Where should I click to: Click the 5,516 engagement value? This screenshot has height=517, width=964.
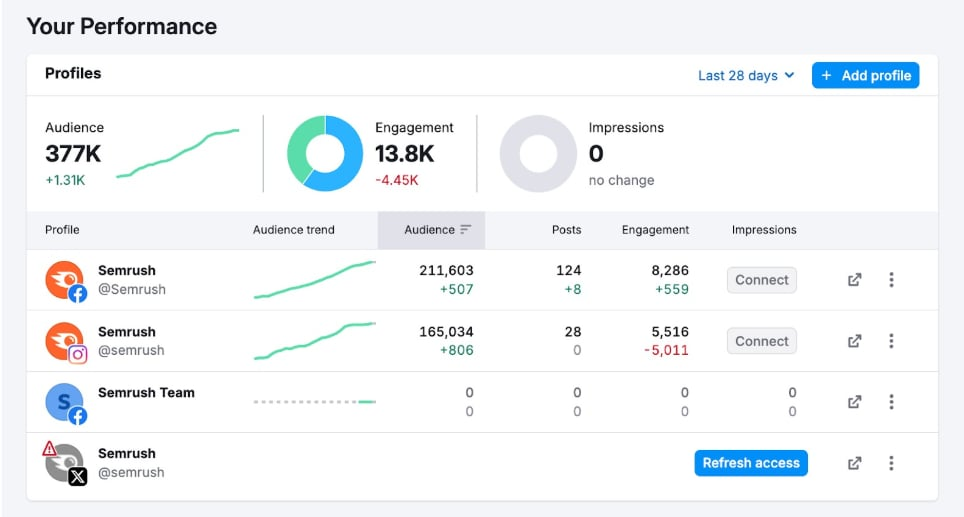(x=670, y=332)
